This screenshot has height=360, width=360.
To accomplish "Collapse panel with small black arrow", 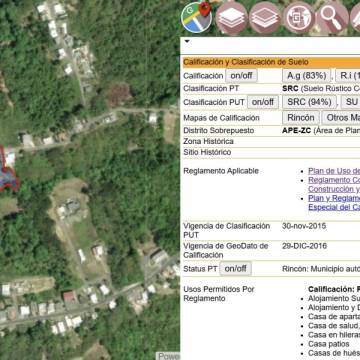I will pyautogui.click(x=187, y=41).
